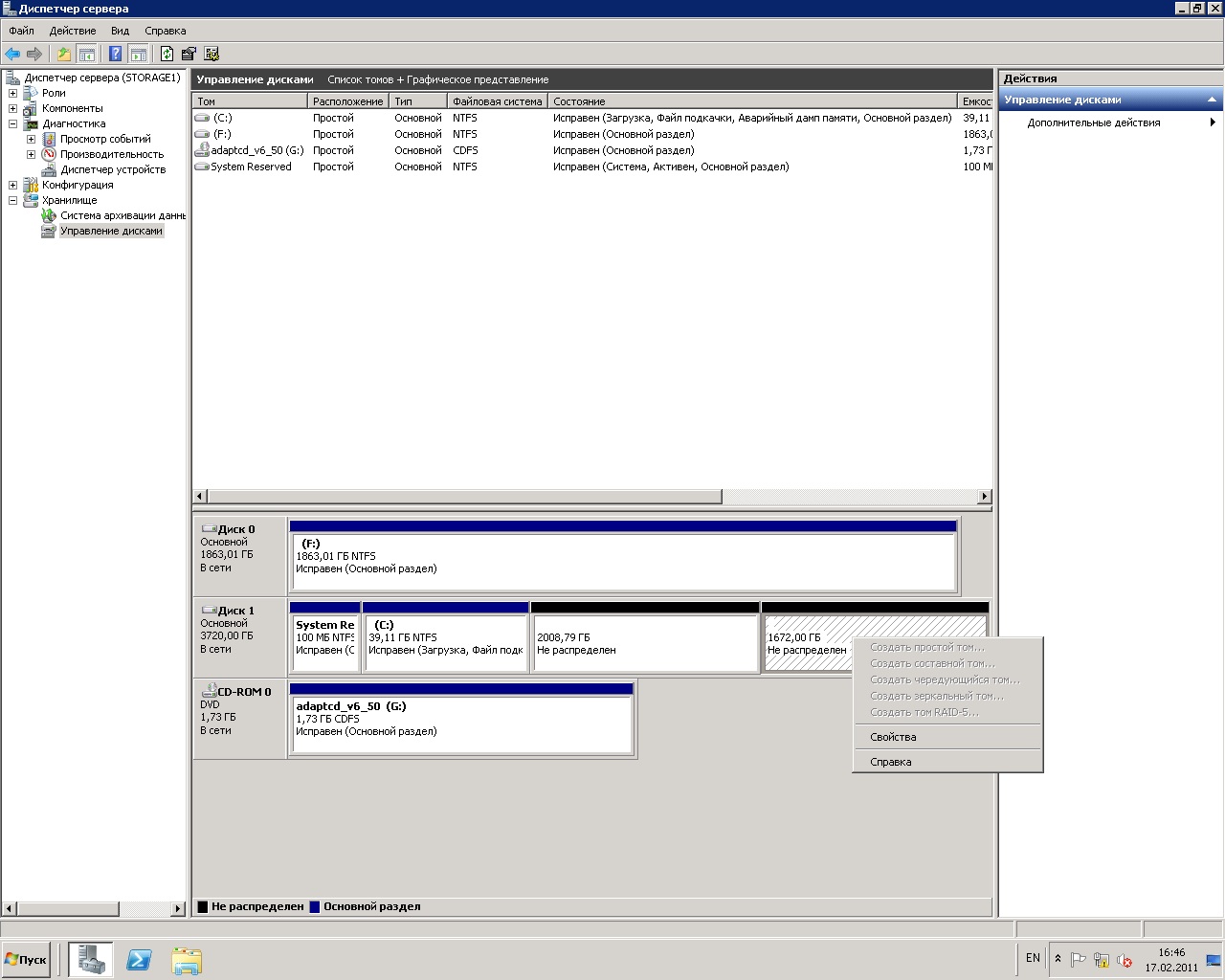This screenshot has width=1225, height=980.
Task: Select the adaptcd_v6_50 (G:) CDFS partition block
Action: pyautogui.click(x=461, y=719)
